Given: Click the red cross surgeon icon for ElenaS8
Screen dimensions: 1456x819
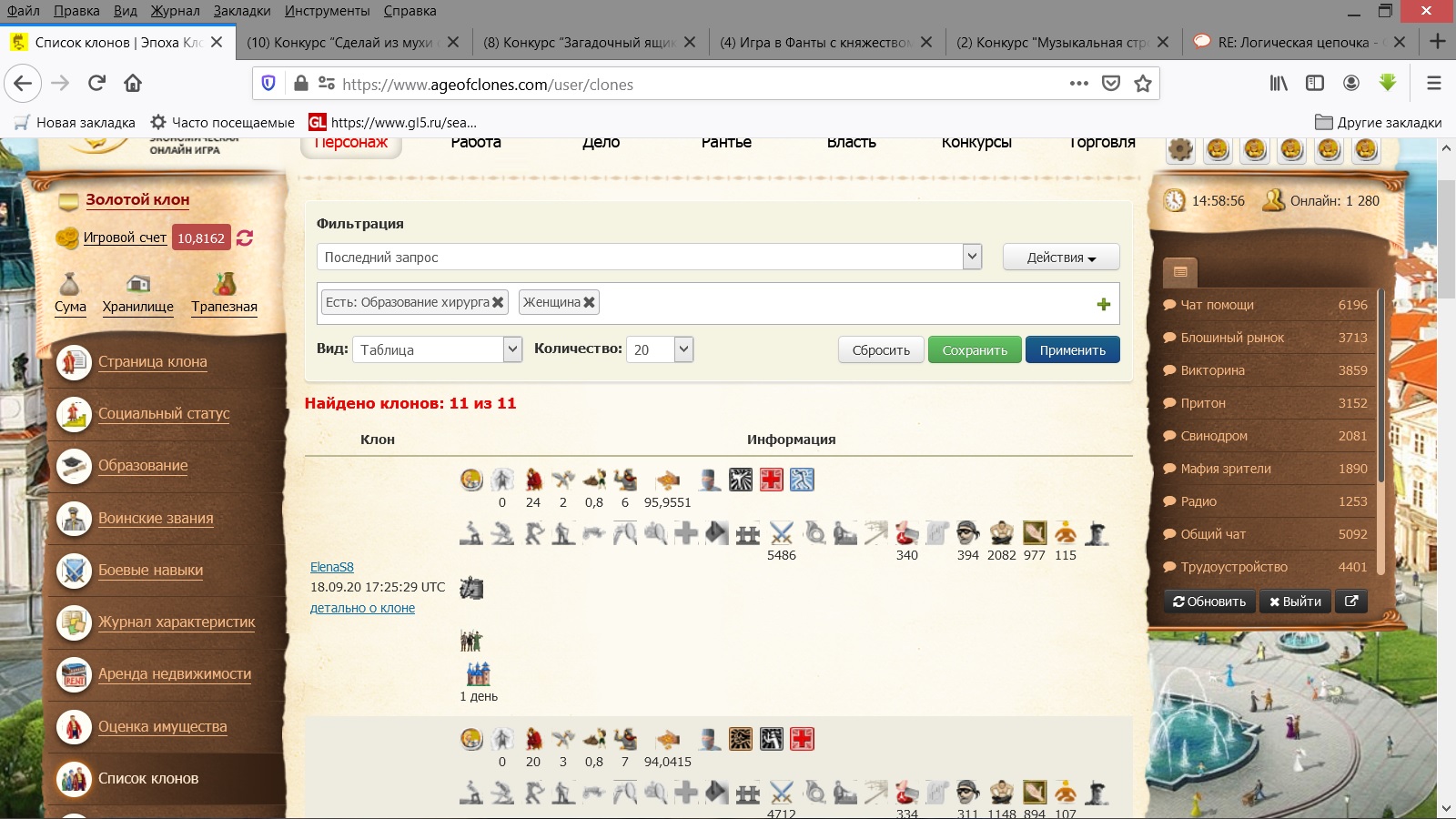Looking at the screenshot, I should (772, 480).
